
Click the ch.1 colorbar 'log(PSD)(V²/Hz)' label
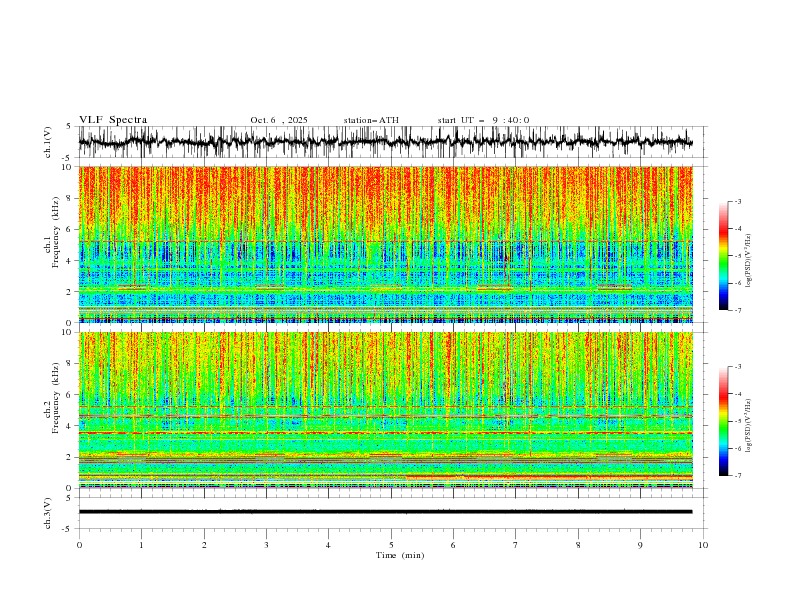pyautogui.click(x=748, y=261)
